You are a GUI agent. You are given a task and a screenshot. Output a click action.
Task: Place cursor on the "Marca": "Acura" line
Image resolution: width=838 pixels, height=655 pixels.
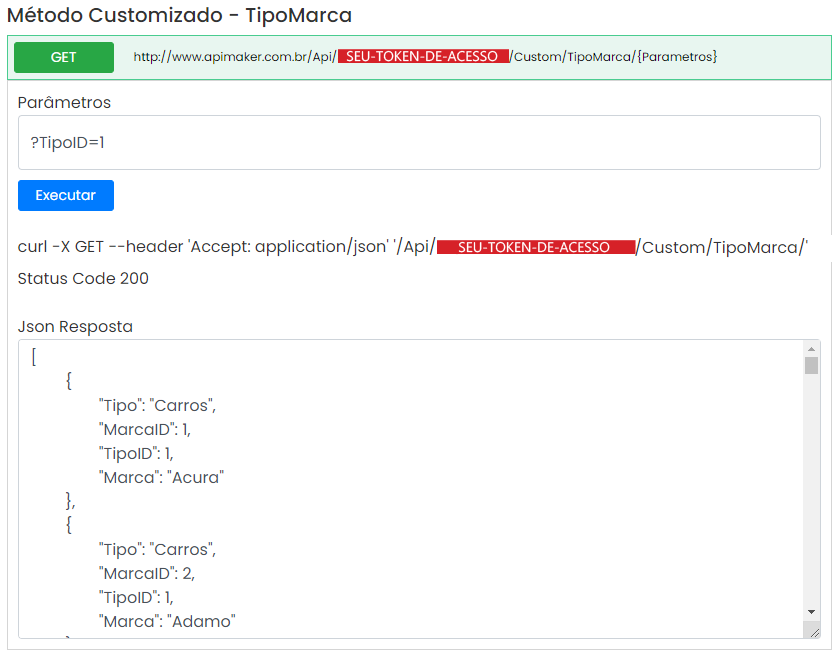coord(160,477)
